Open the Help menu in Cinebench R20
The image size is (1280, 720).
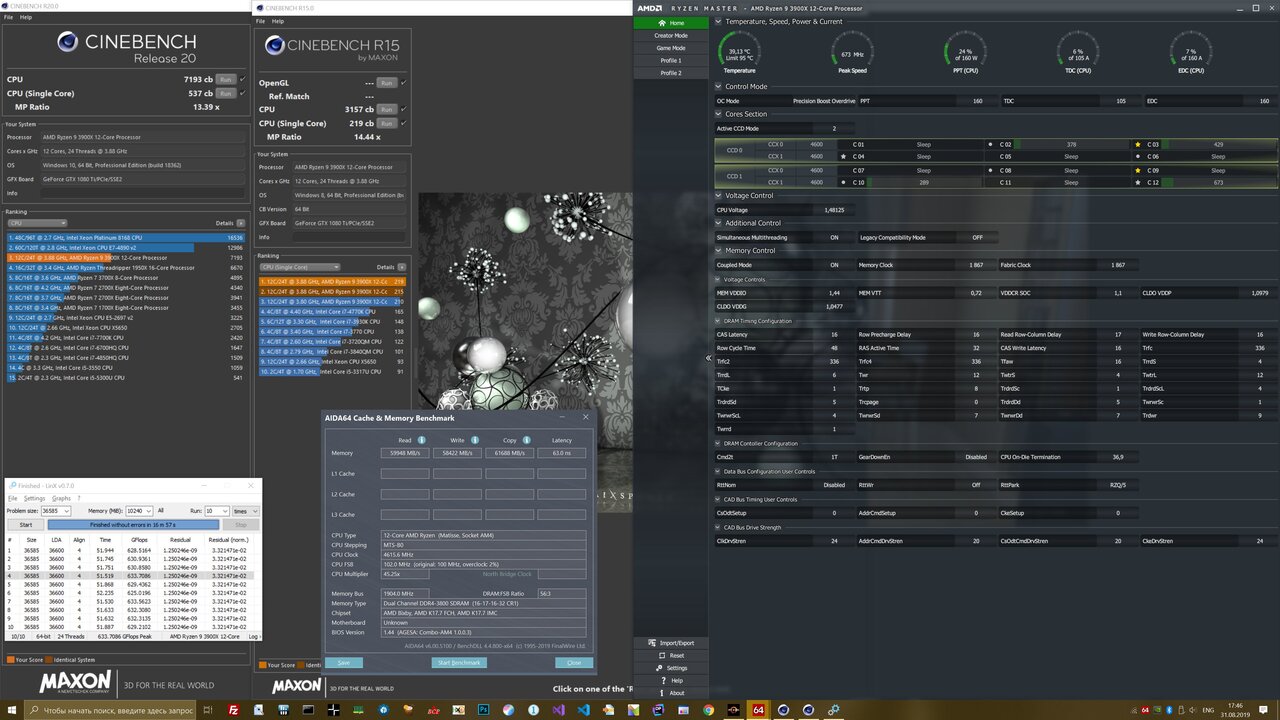(25, 17)
